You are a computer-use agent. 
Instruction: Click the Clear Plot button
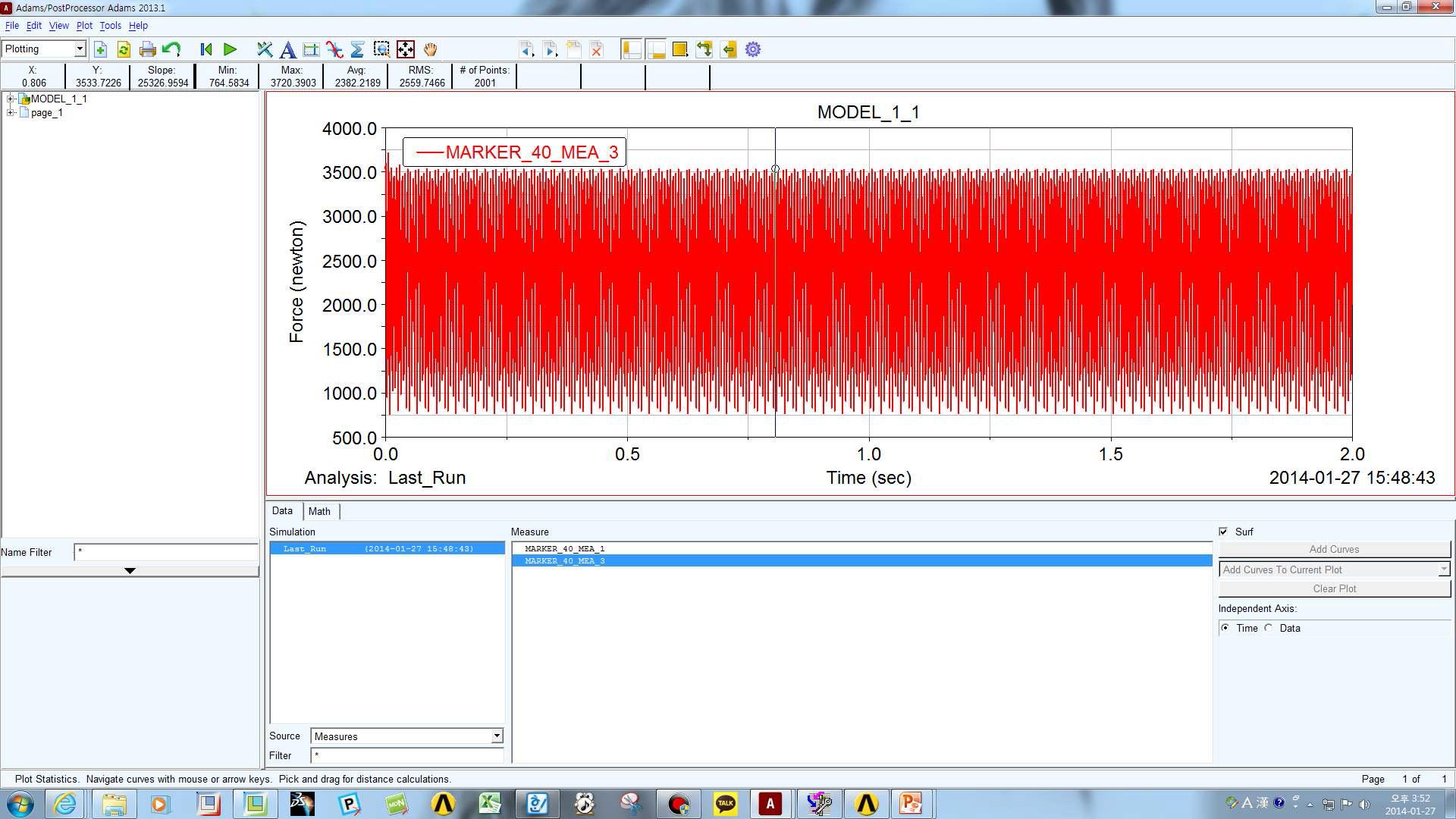tap(1335, 588)
